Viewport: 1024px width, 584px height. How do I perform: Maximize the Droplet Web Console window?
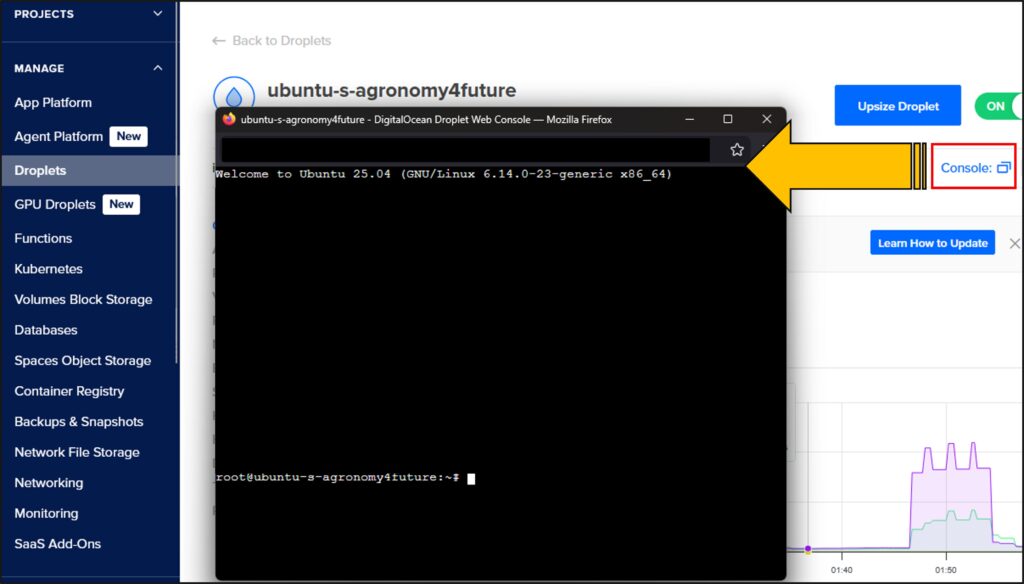click(x=728, y=119)
